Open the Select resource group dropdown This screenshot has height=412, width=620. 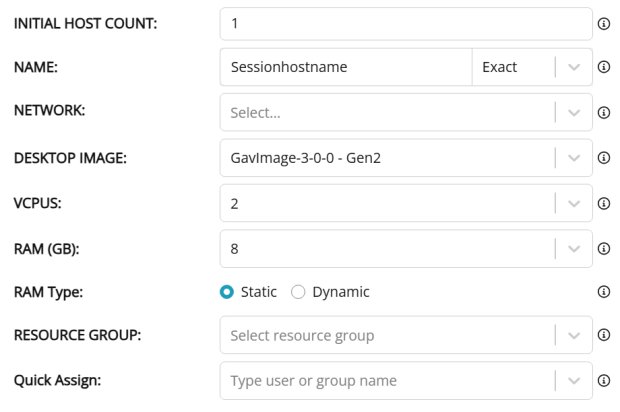pyautogui.click(x=406, y=335)
